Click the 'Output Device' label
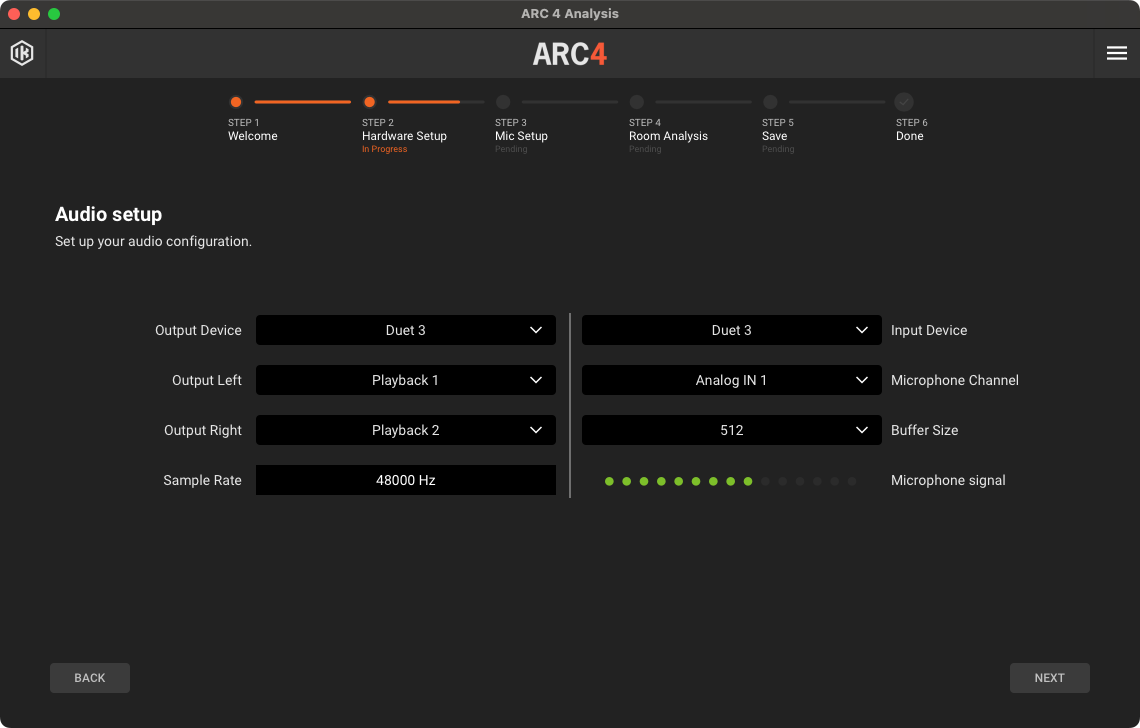 pos(198,330)
